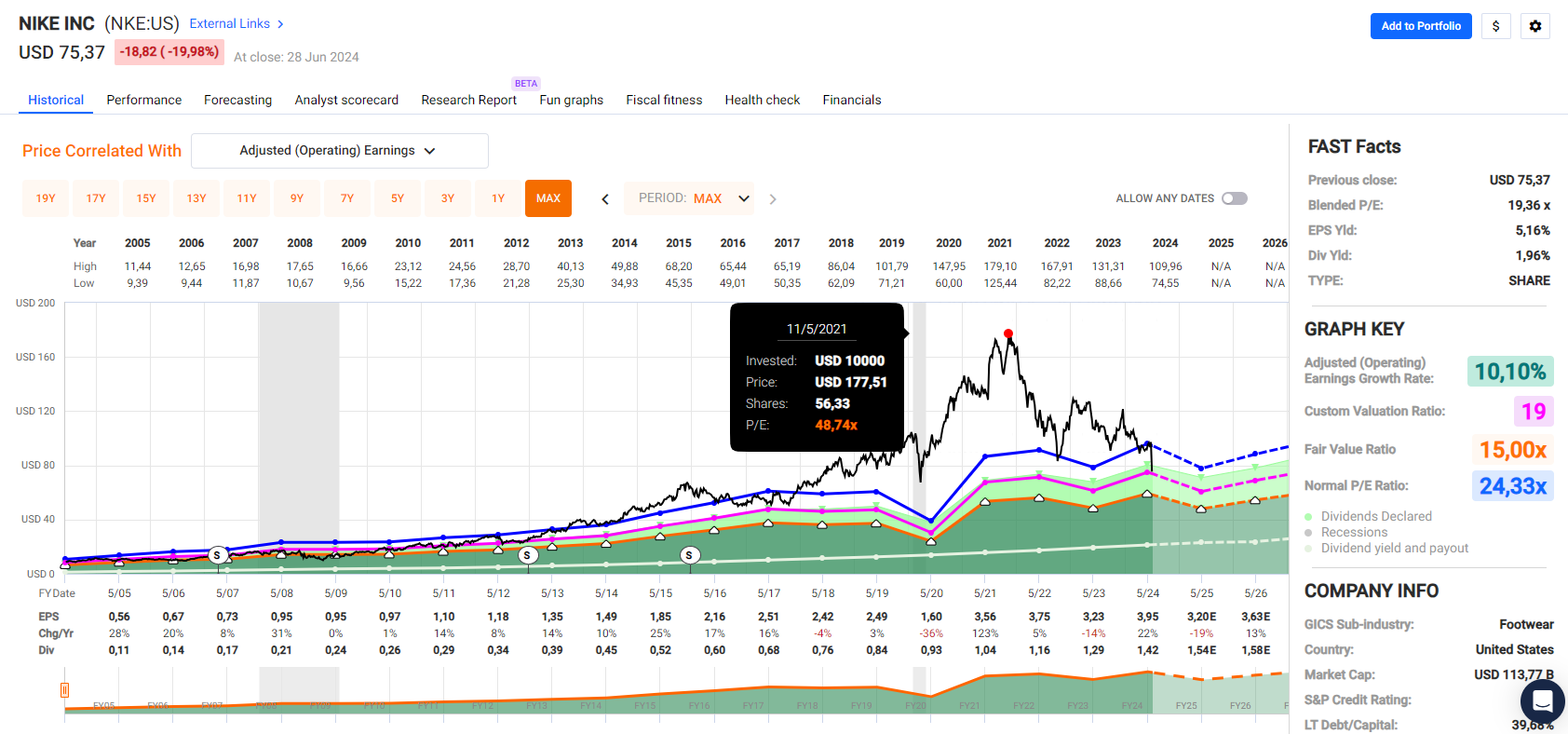Open the Fun graphs tab
1568x734 pixels.
point(571,100)
